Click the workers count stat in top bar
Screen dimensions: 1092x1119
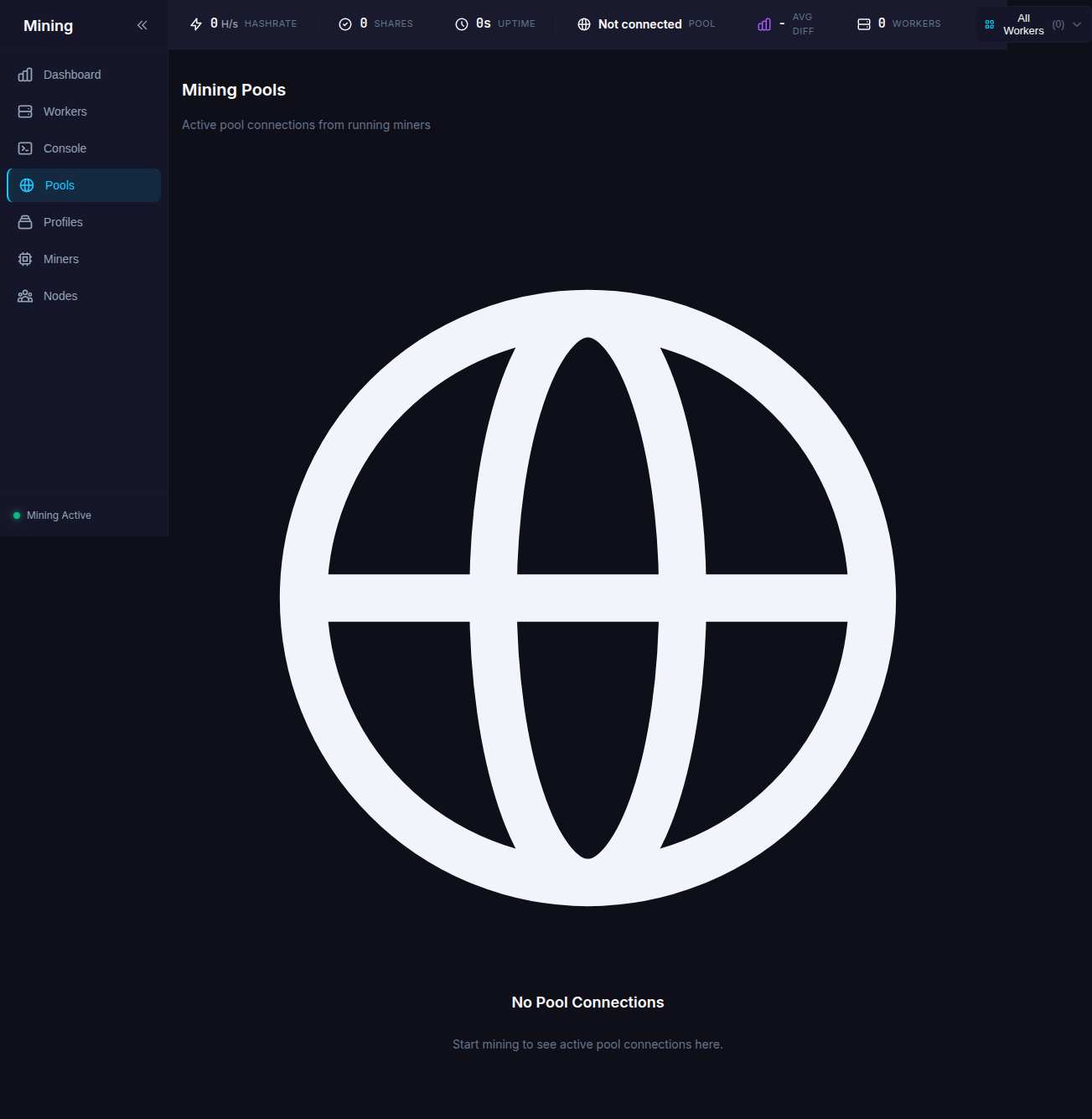[x=898, y=24]
